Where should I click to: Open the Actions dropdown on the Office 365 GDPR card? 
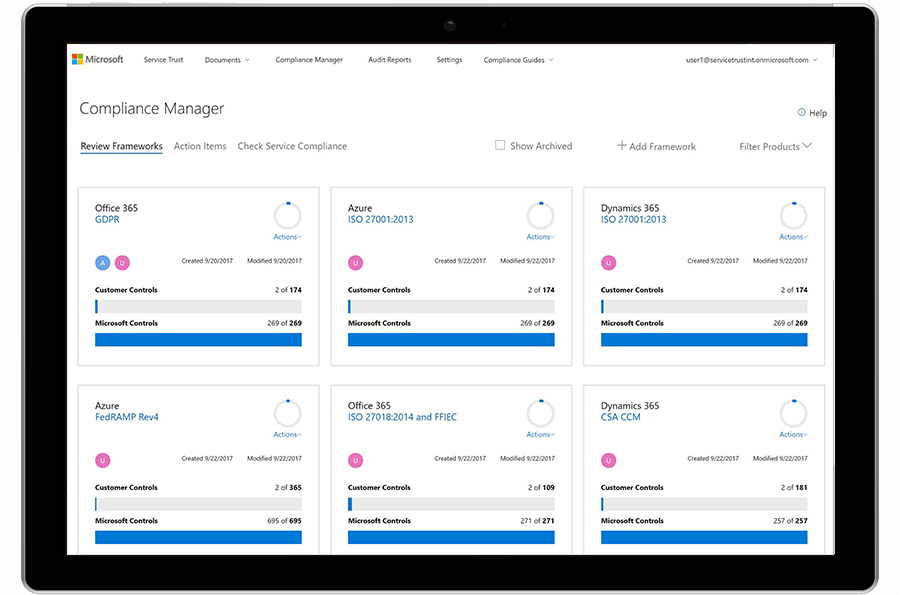click(287, 237)
